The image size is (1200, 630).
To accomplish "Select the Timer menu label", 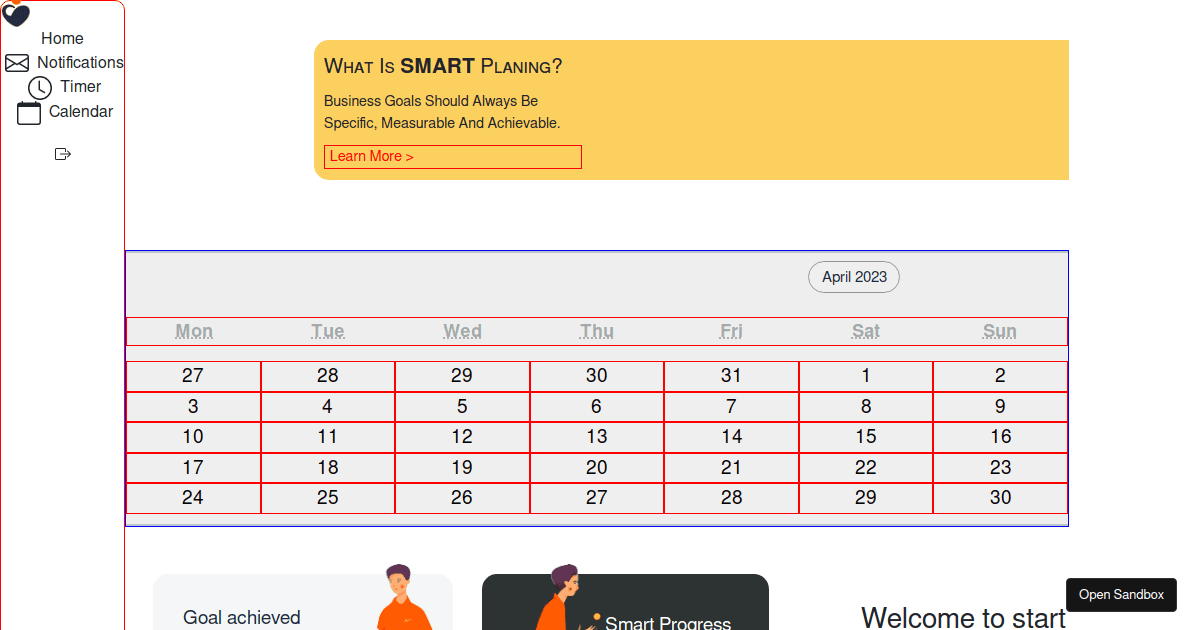I will tap(81, 87).
